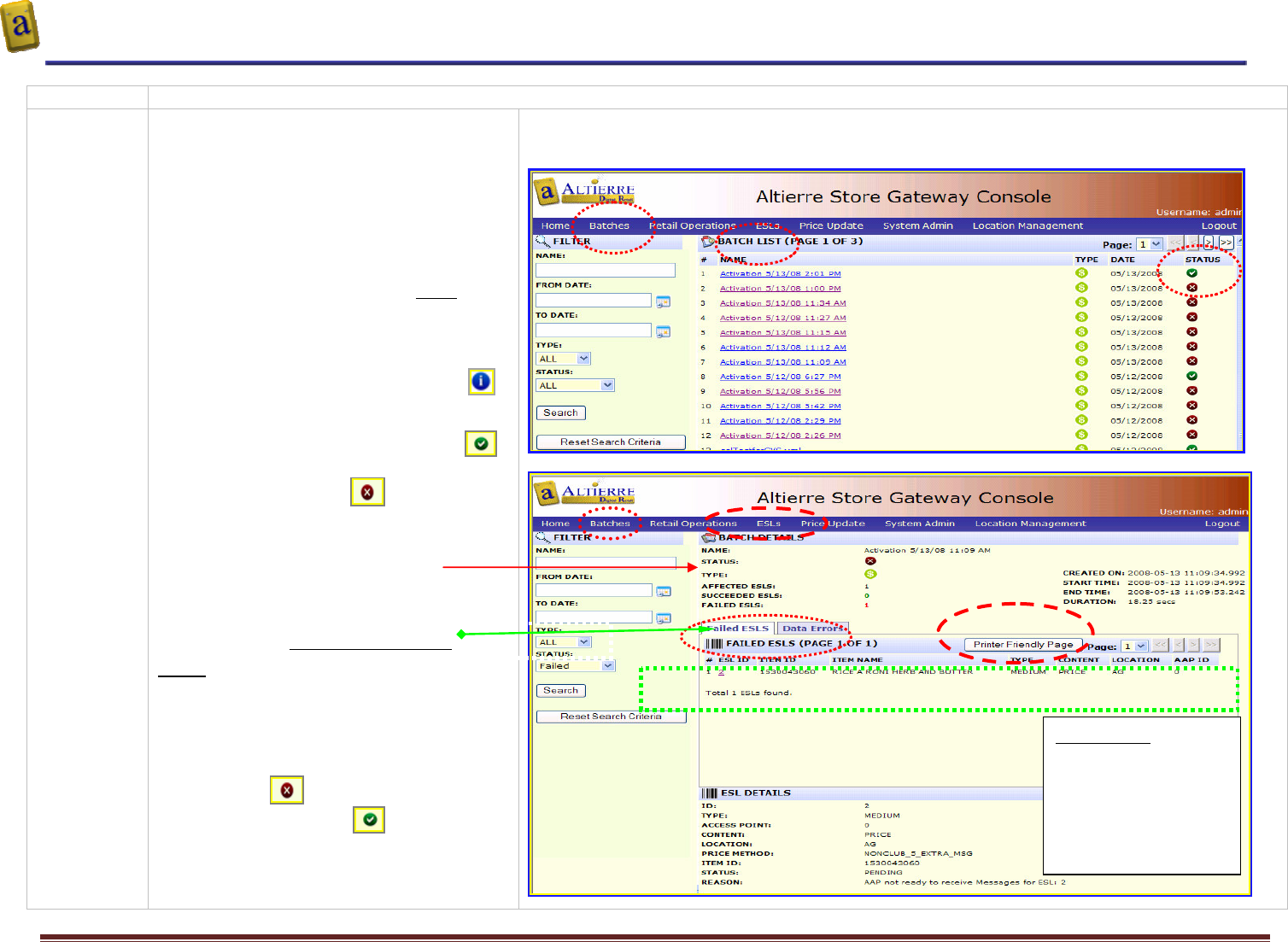1288x942 pixels.
Task: Open System Admin menu on Batch List console
Action: coord(918,226)
